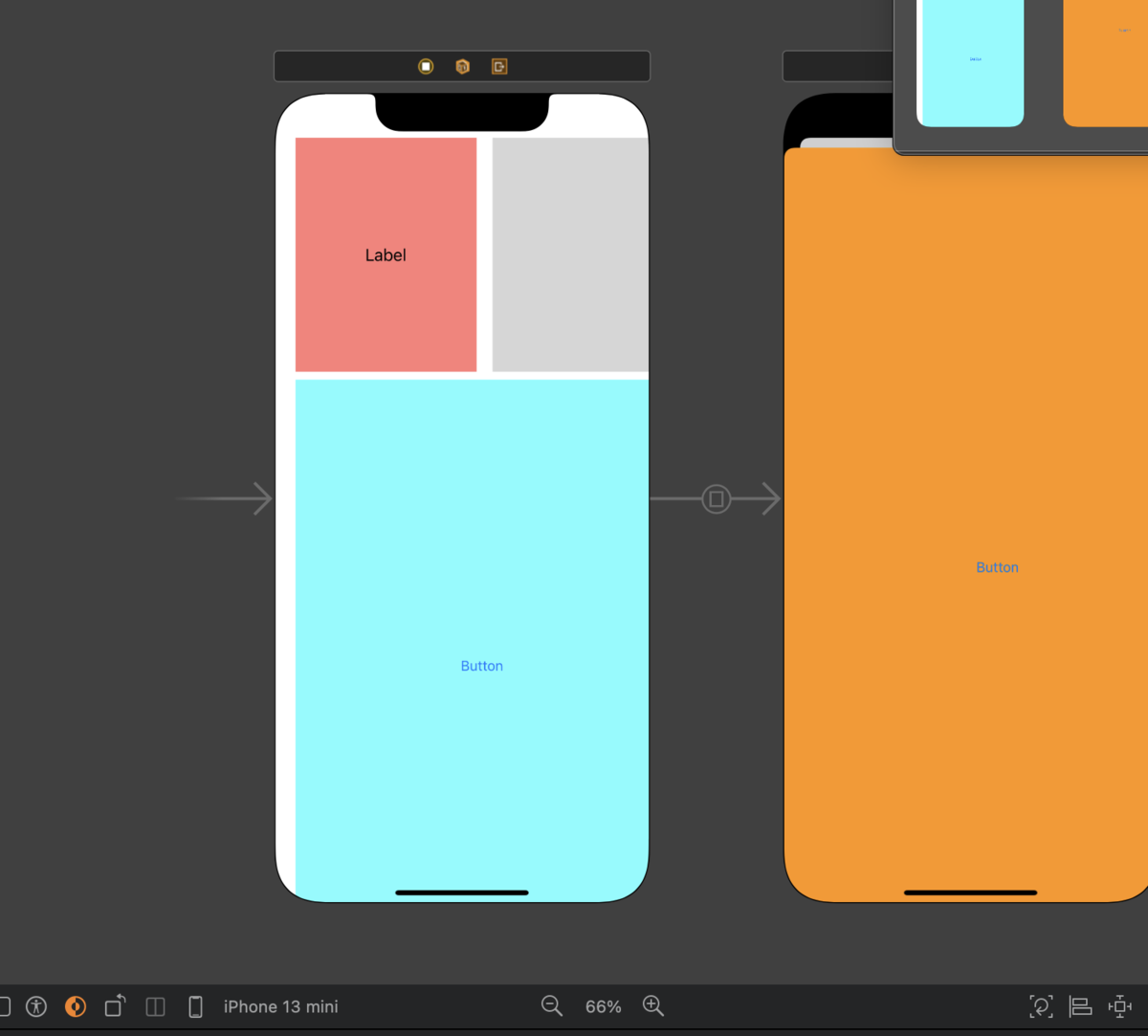This screenshot has height=1036, width=1148.
Task: Click the cyan scene thumbnail in minimap
Action: pyautogui.click(x=970, y=63)
